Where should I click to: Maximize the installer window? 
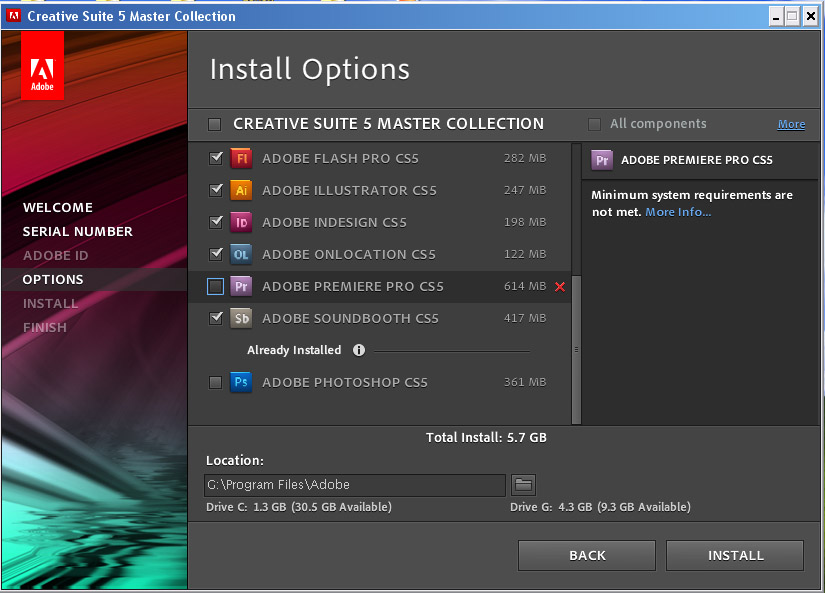[792, 17]
